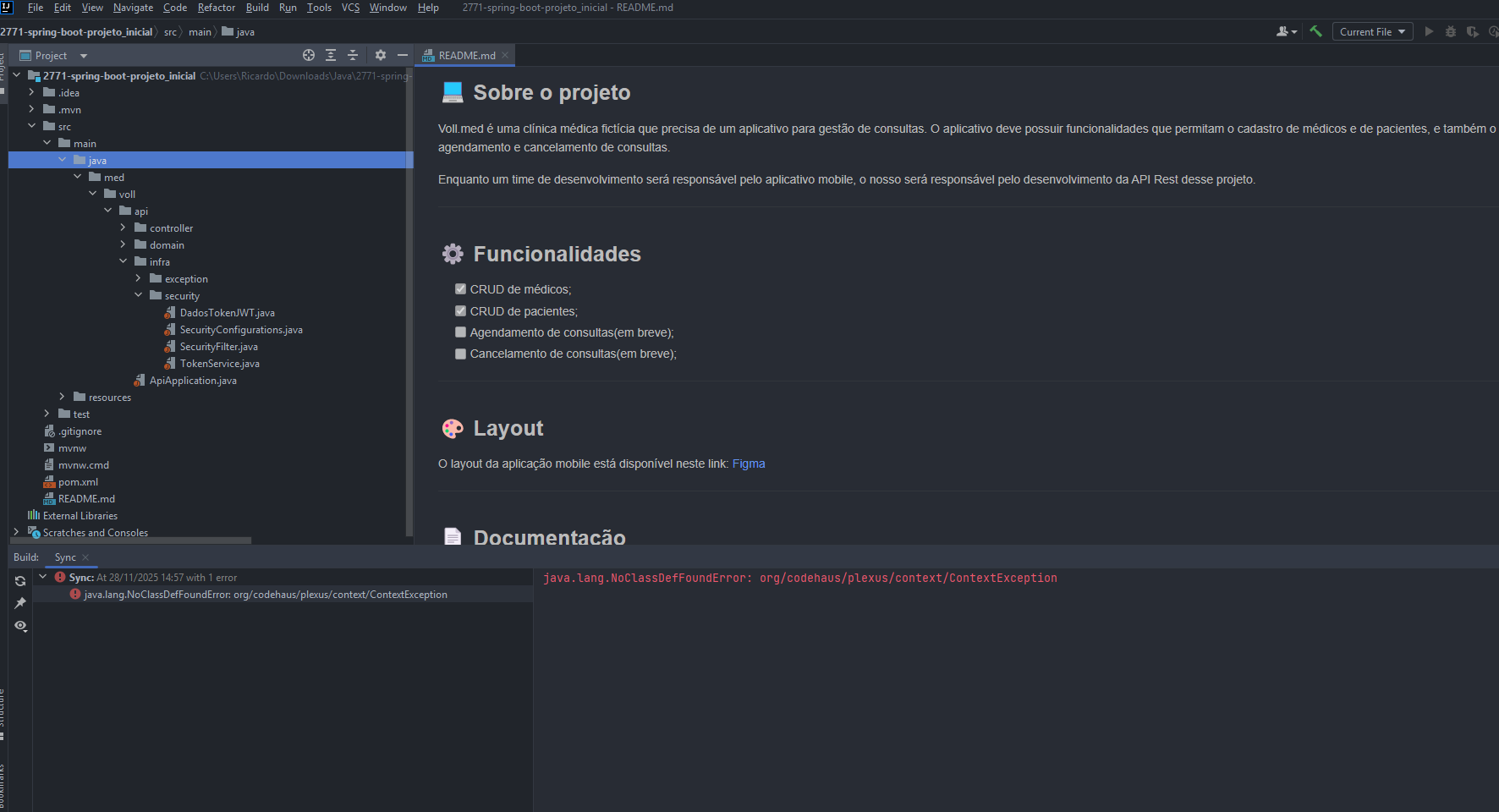This screenshot has height=812, width=1499.
Task: Open the Current File run configuration dropdown
Action: pos(1372,31)
